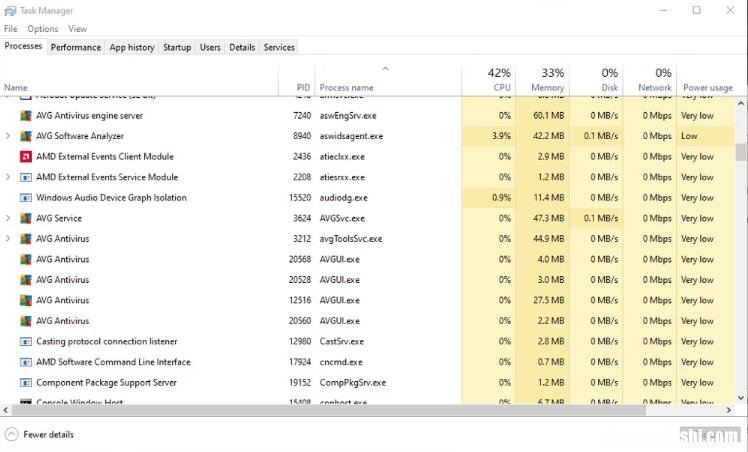Switch to the App history tab
Screen dimensions: 748x452
[x=132, y=47]
